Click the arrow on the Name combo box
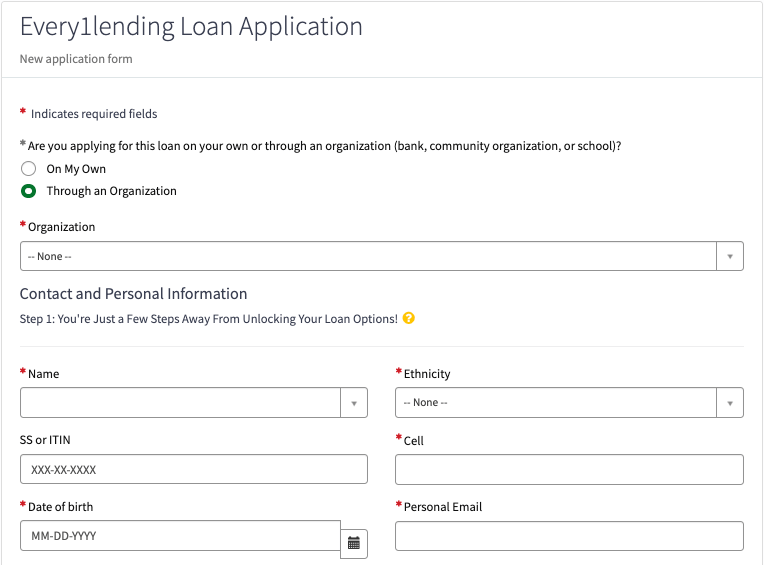 (354, 402)
